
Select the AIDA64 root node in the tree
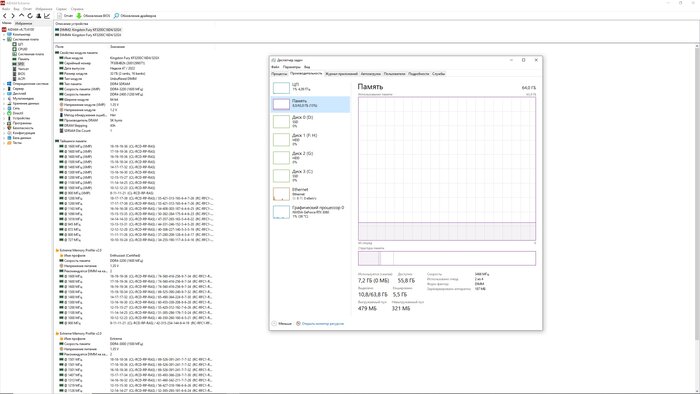tap(18, 29)
